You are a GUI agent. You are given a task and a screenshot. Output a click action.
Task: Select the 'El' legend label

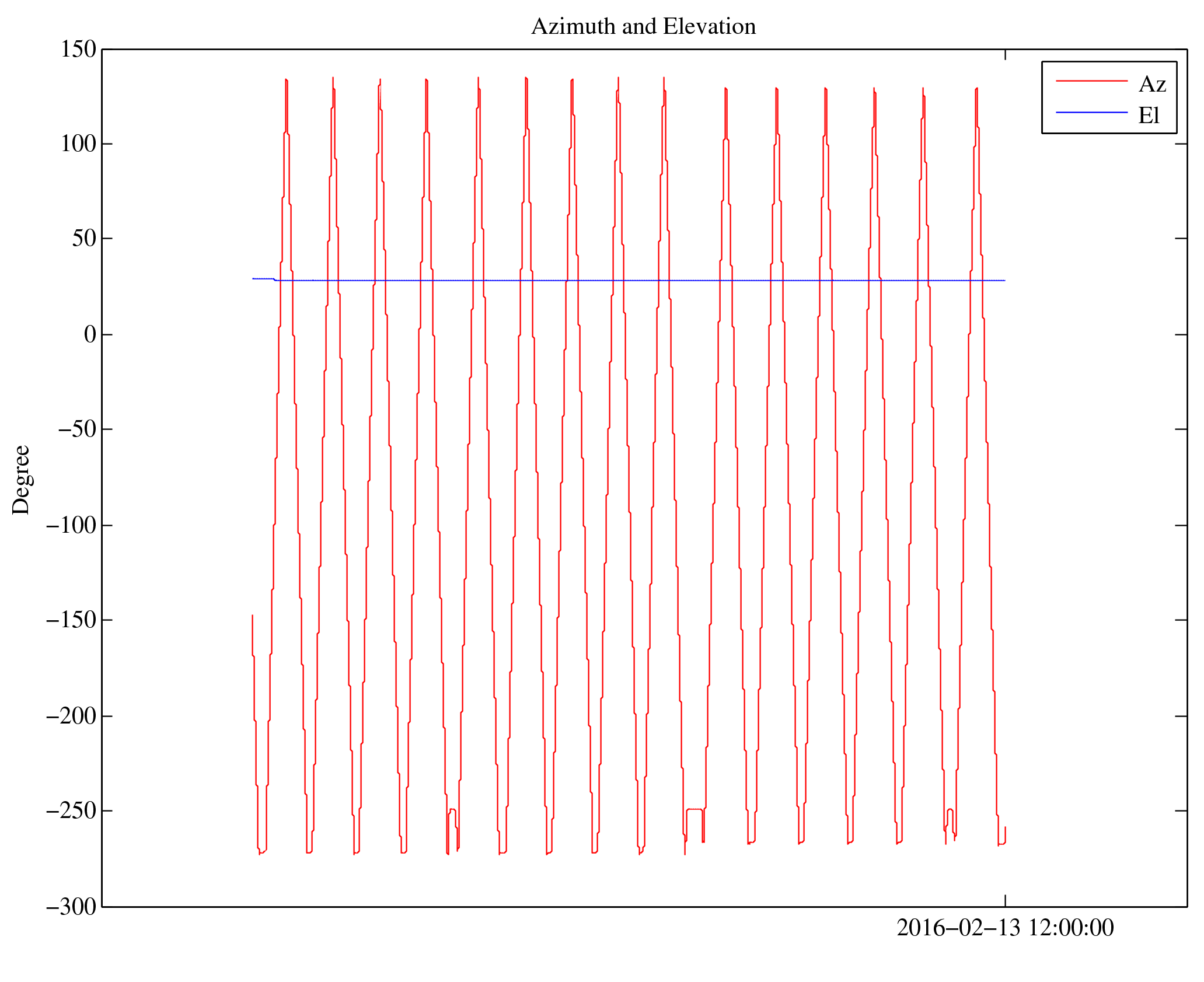coord(1148,116)
